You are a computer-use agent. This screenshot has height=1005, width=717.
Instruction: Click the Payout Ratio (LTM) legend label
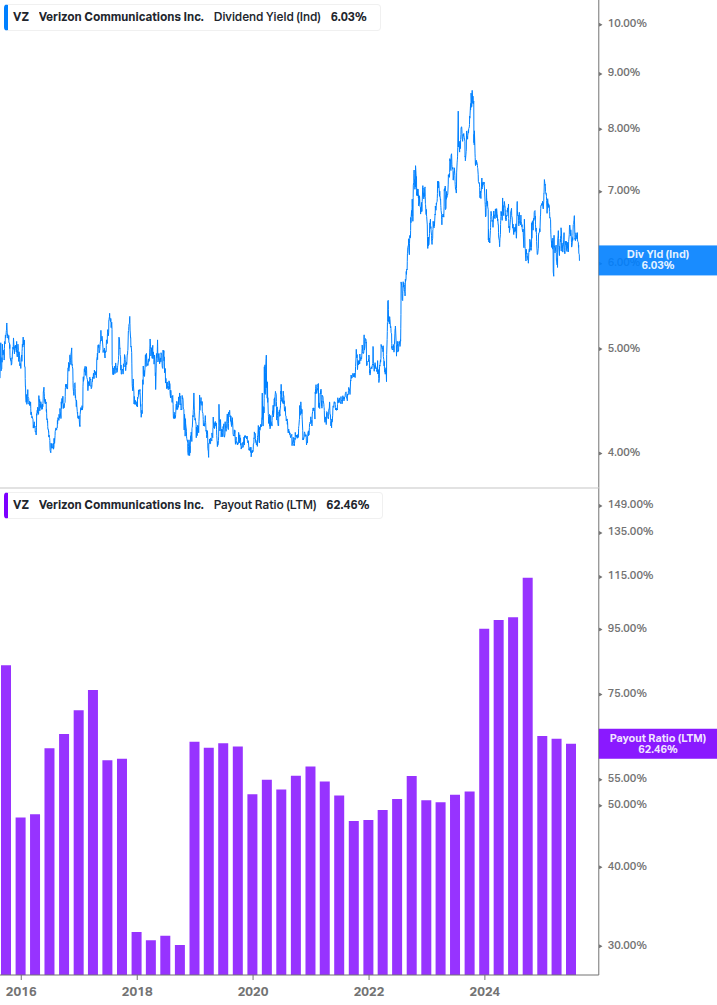point(265,505)
